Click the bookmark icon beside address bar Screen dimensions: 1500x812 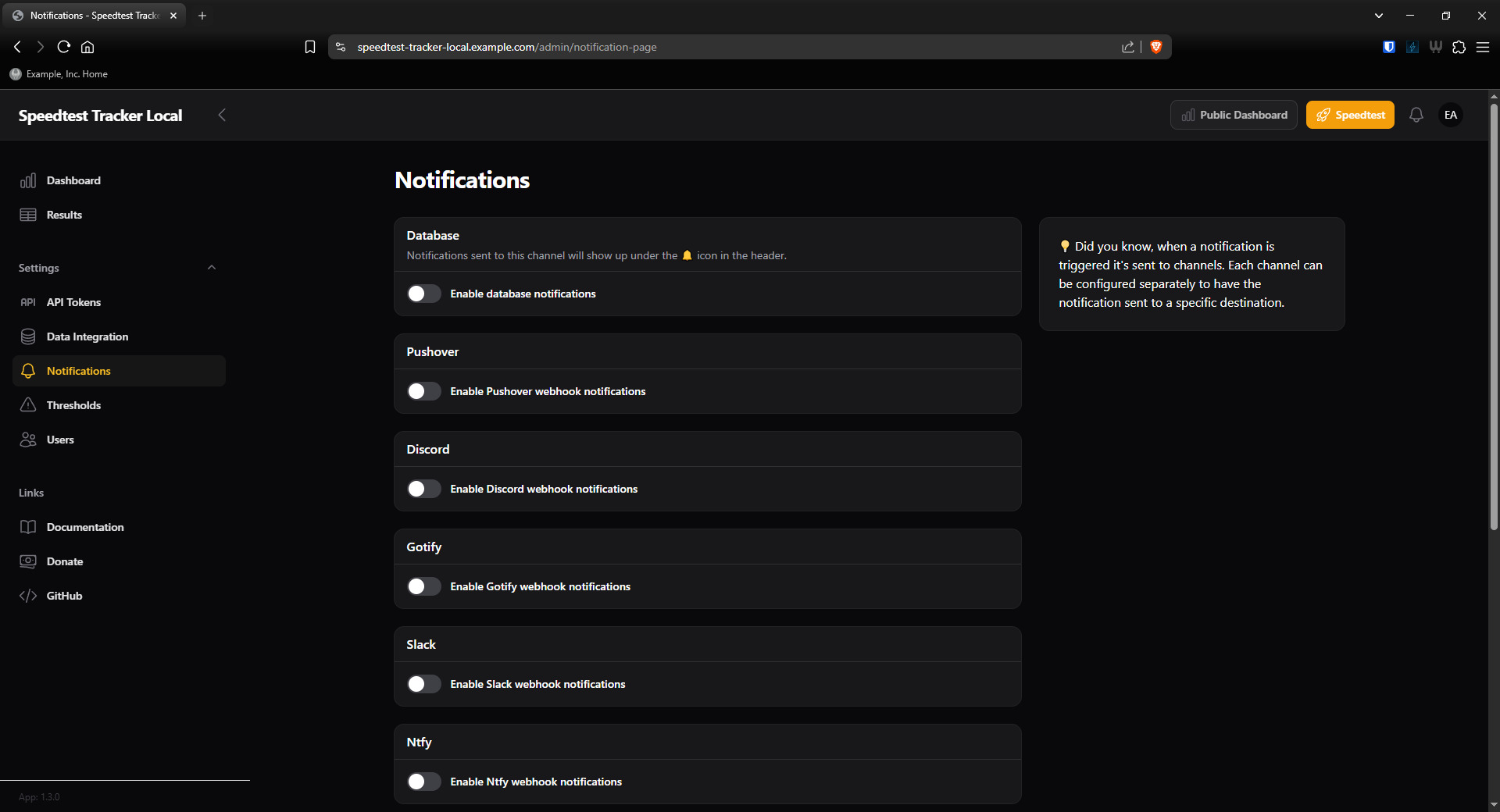tap(310, 47)
